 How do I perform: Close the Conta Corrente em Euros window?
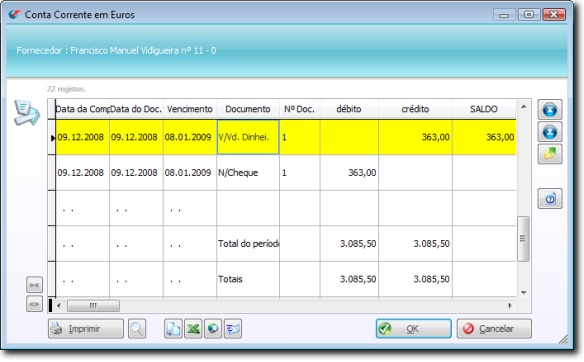554,15
